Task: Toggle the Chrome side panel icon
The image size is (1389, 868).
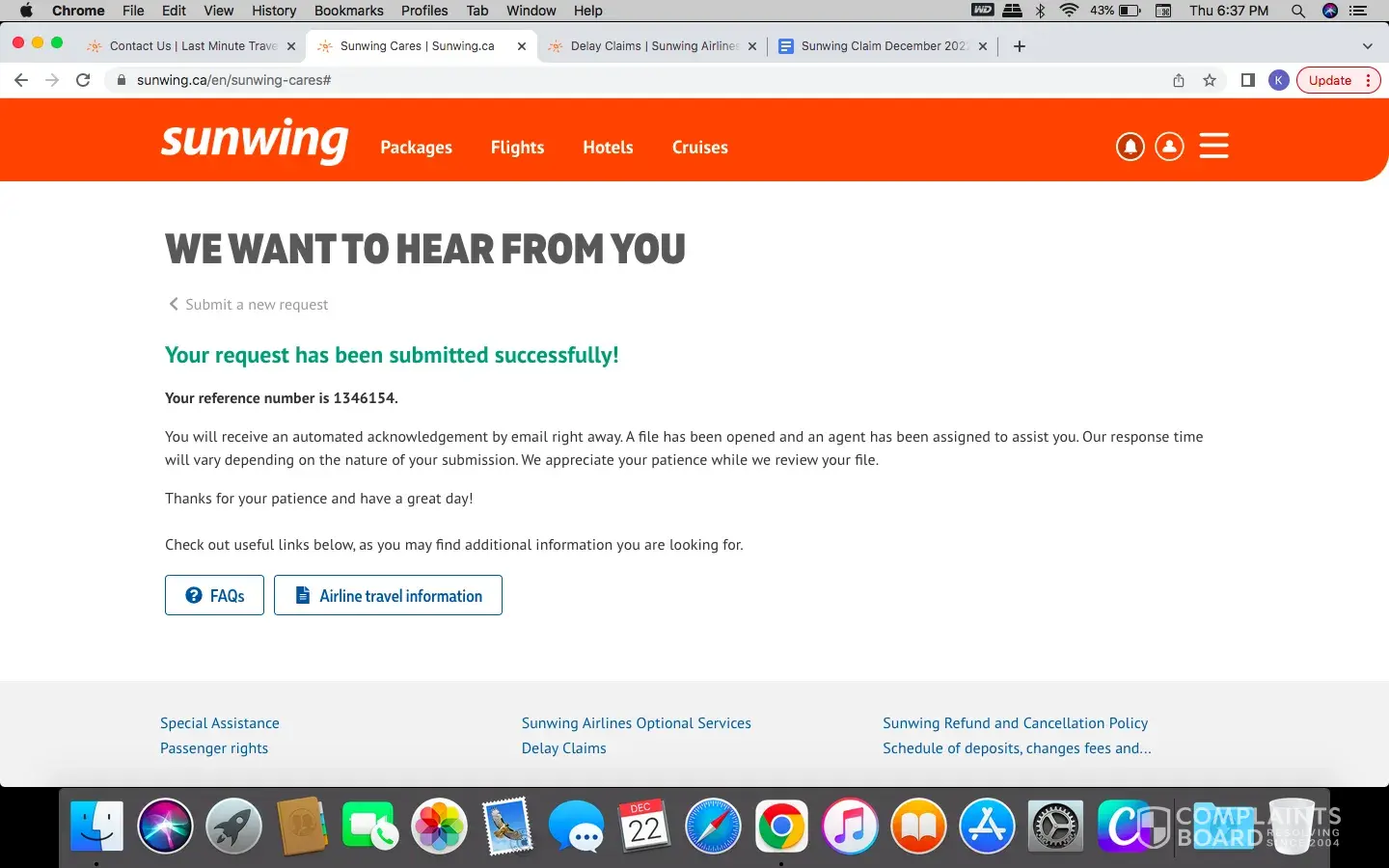Action: coord(1247,80)
